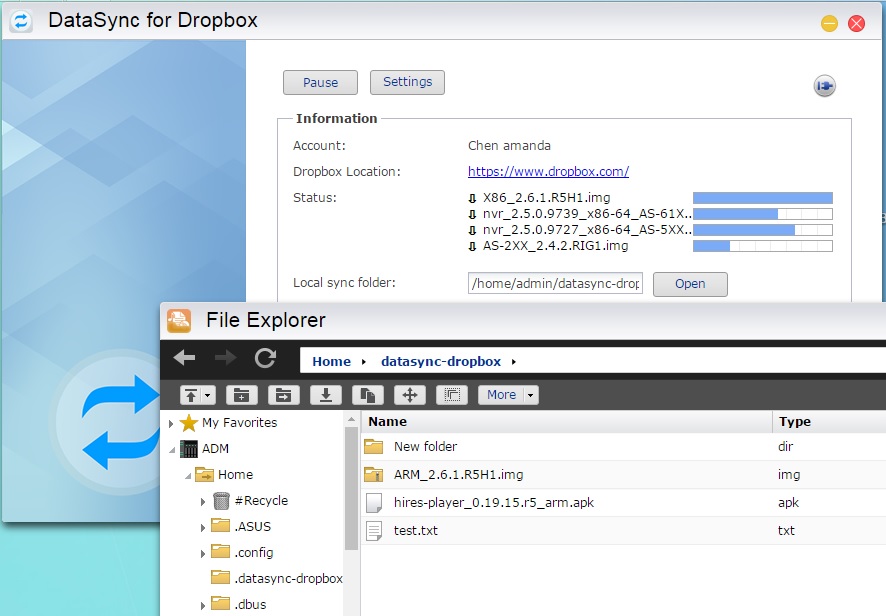Click arrow after Home in breadcrumb
The image size is (886, 616).
click(364, 362)
